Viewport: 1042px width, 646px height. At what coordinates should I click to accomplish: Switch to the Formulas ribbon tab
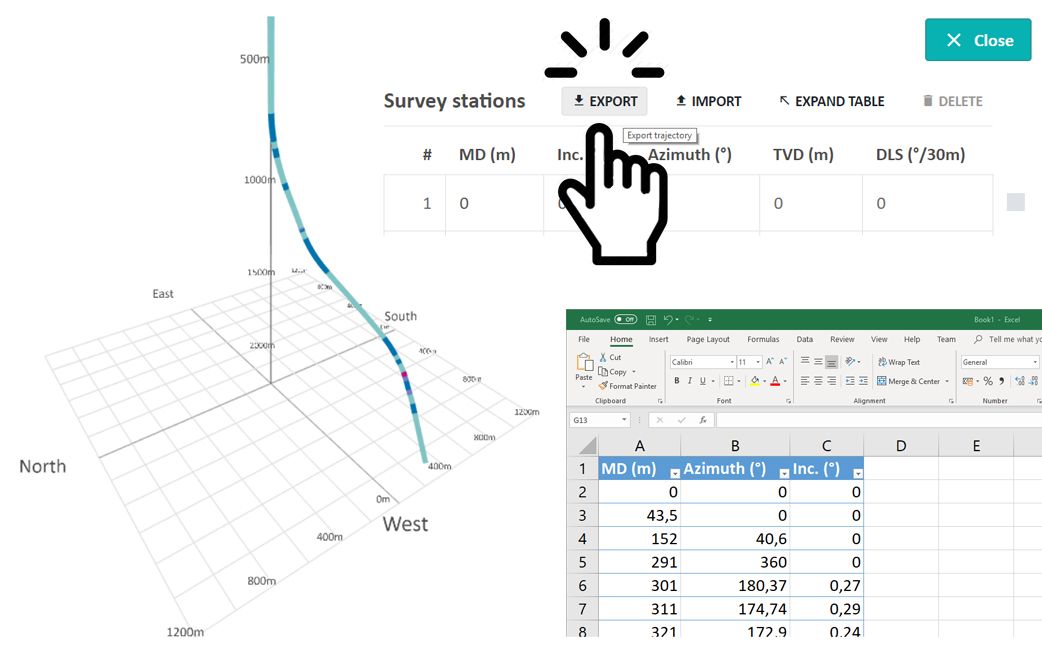pos(764,339)
